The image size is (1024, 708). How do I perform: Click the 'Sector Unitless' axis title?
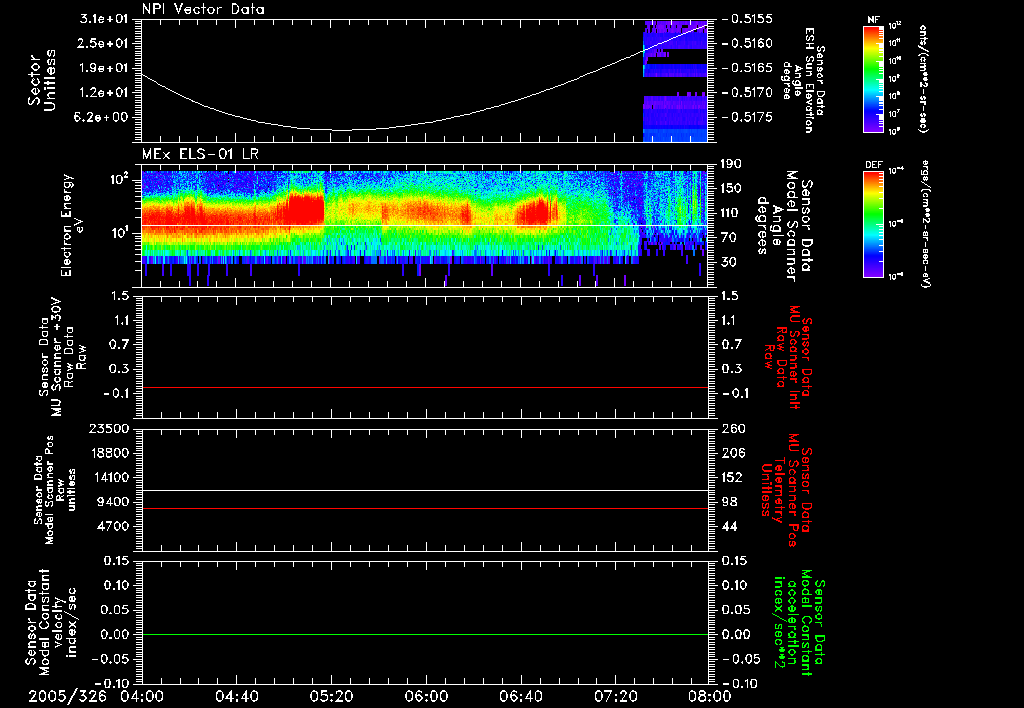tap(42, 80)
